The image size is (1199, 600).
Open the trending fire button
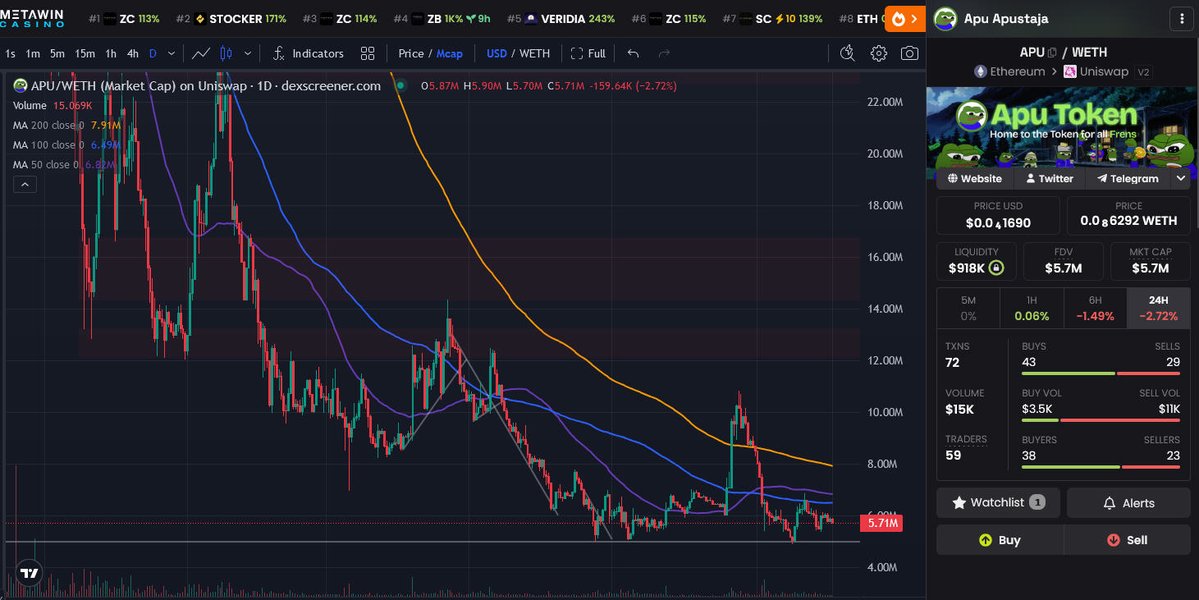(x=905, y=18)
